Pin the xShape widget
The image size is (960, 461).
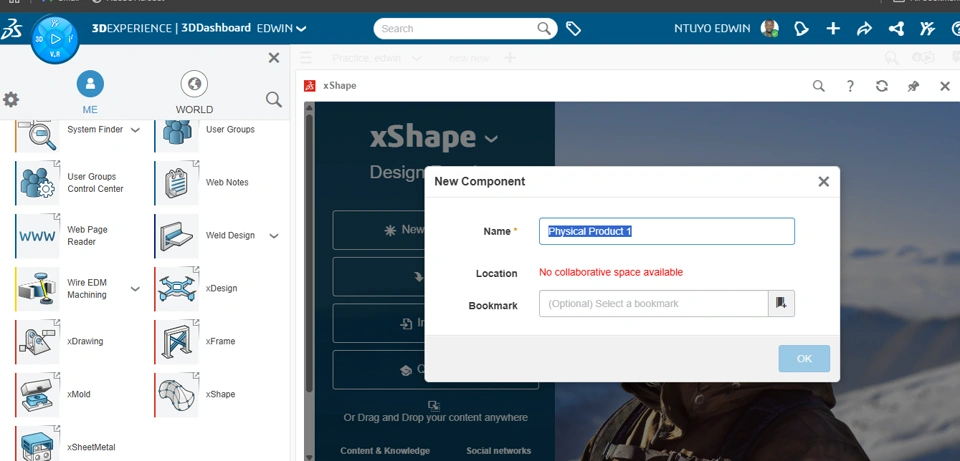pyautogui.click(x=913, y=86)
